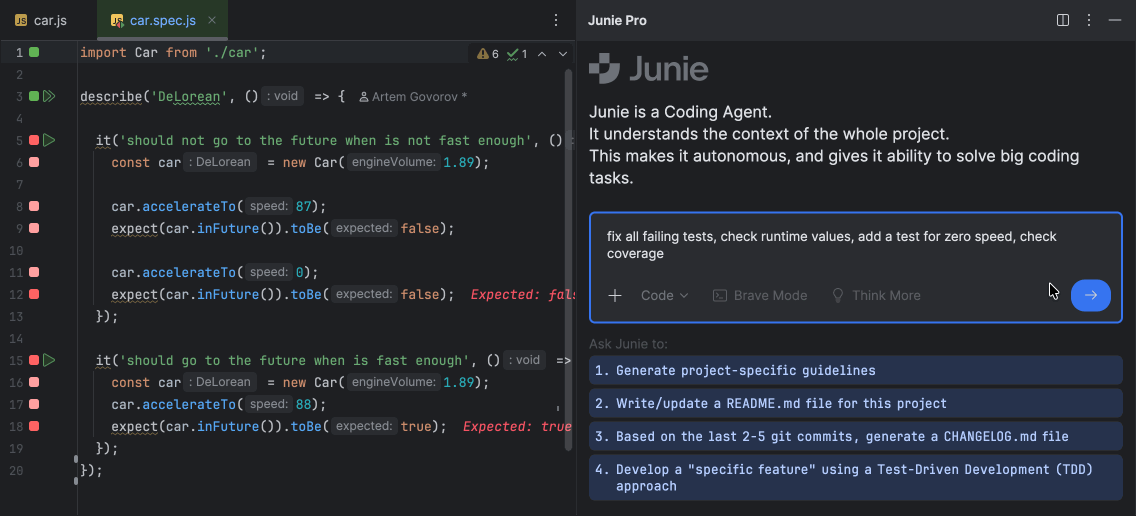Open Junie panel layout split icon
Image resolution: width=1136 pixels, height=516 pixels.
(1063, 20)
